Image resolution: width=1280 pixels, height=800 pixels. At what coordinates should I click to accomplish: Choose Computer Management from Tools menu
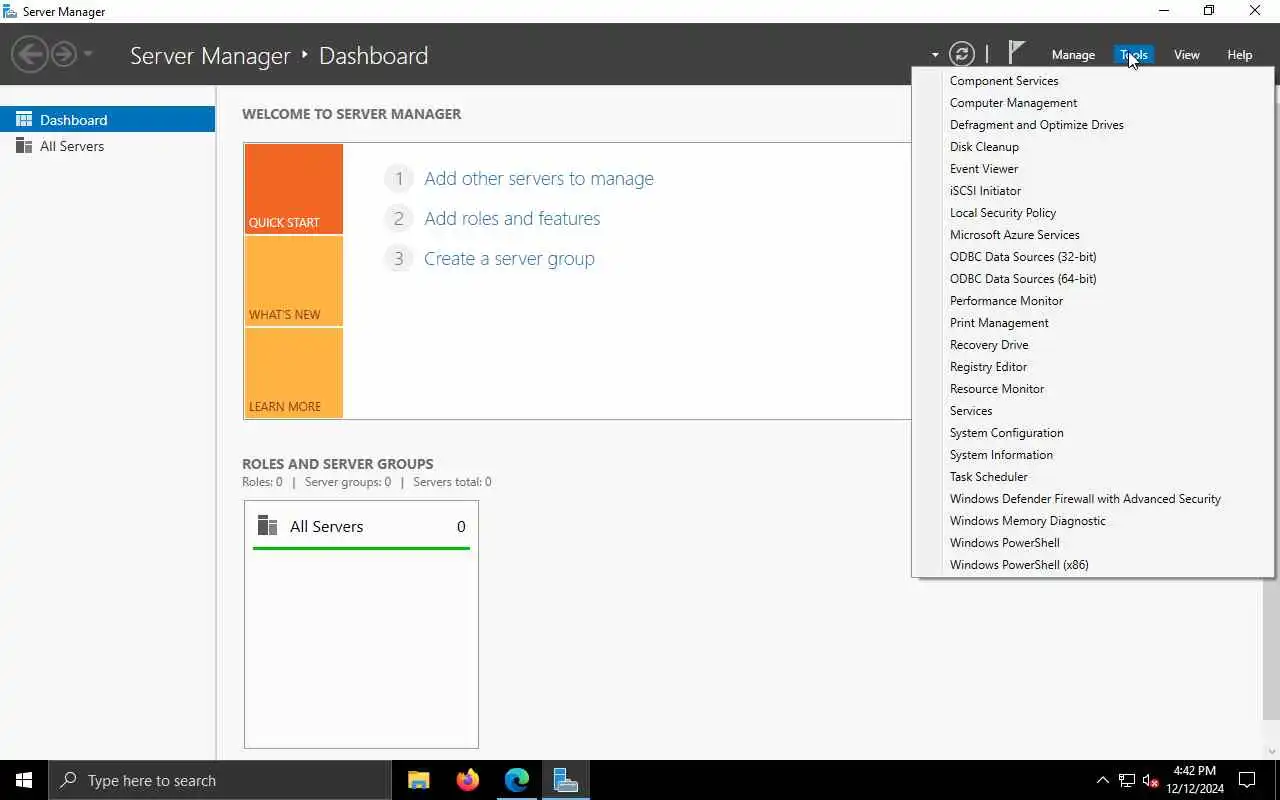[x=1093, y=103]
